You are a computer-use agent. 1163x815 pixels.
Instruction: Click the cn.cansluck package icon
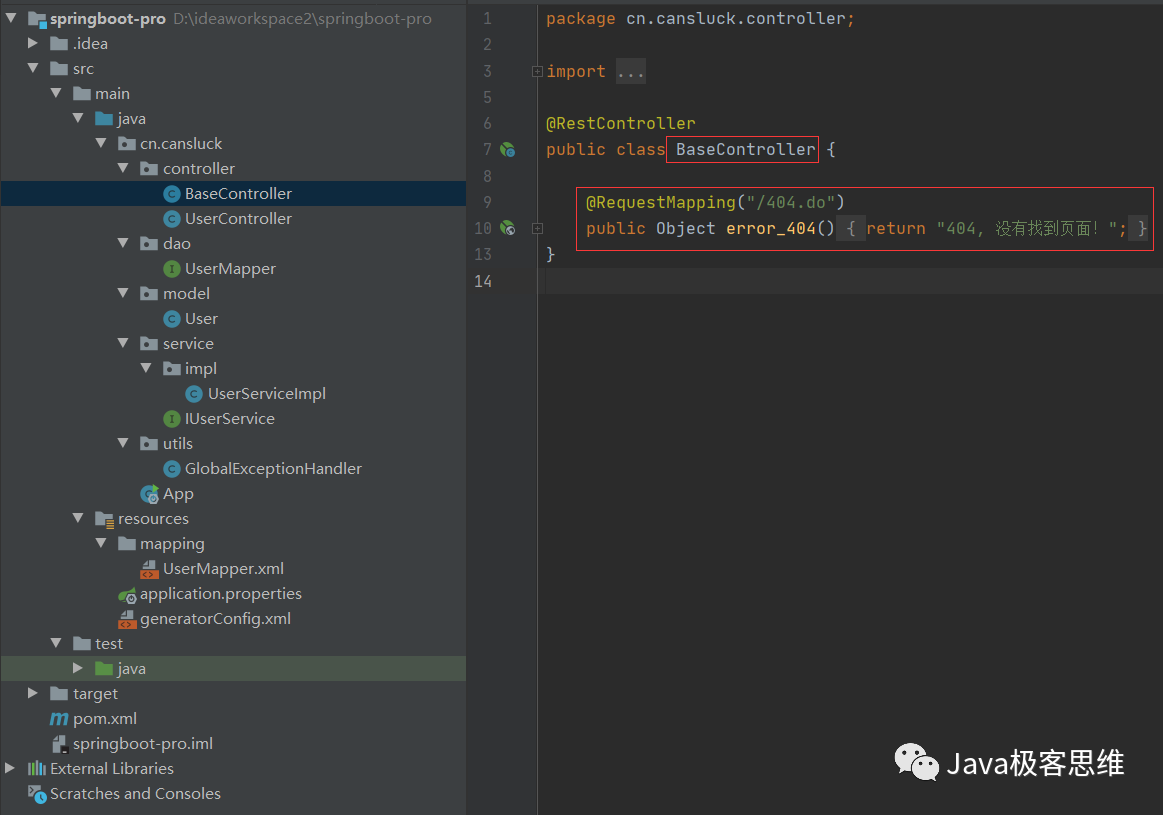coord(127,144)
